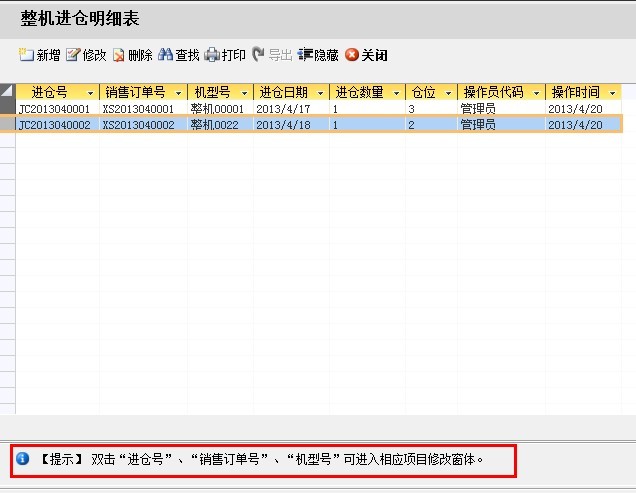
Task: Open 机型号 column filter dropdown
Action: tap(244, 93)
